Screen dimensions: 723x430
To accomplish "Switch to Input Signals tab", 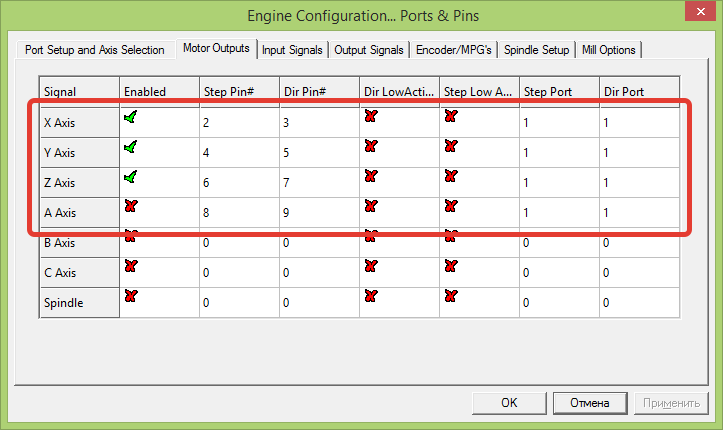I will click(292, 50).
